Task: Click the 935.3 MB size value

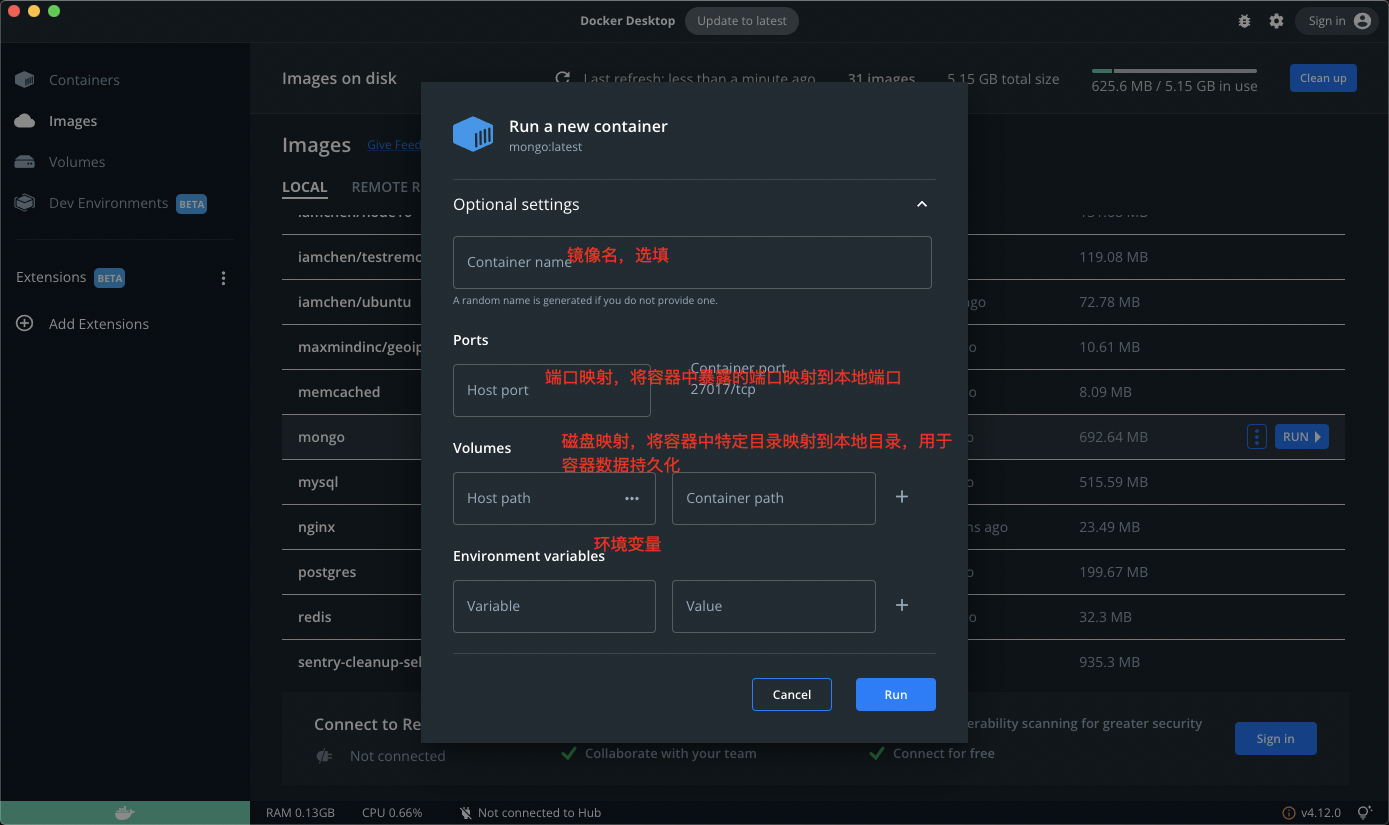Action: [1110, 662]
